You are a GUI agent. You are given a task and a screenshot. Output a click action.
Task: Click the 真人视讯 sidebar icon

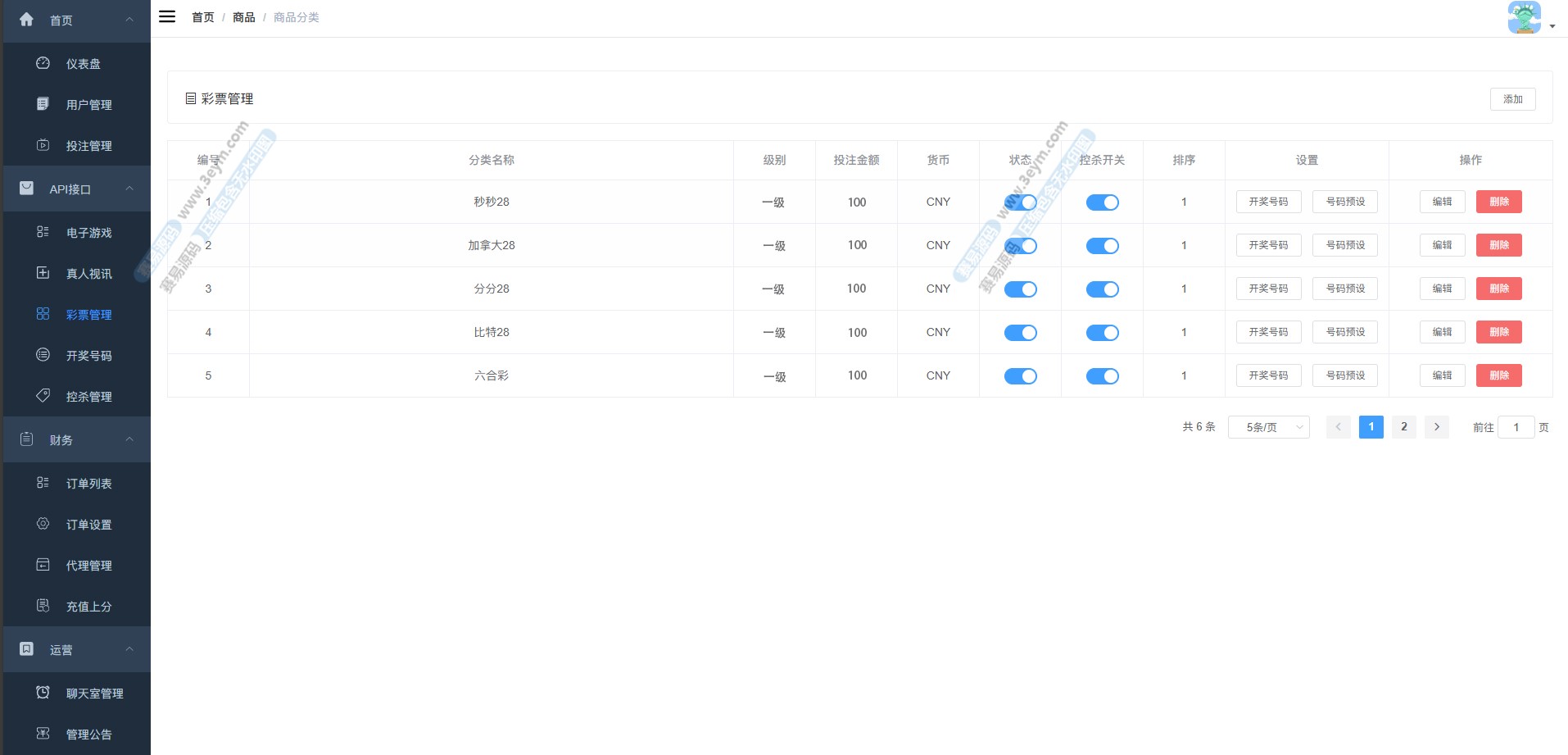click(43, 273)
